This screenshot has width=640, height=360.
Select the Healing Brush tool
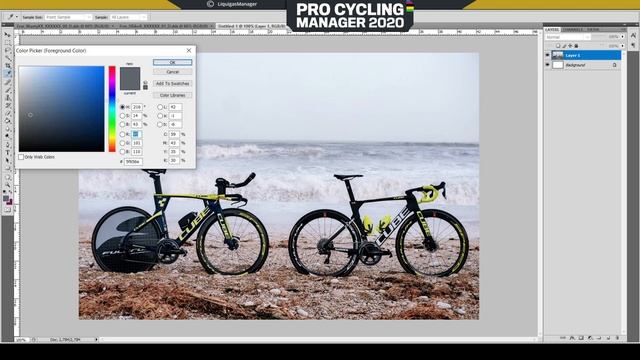coord(7,82)
